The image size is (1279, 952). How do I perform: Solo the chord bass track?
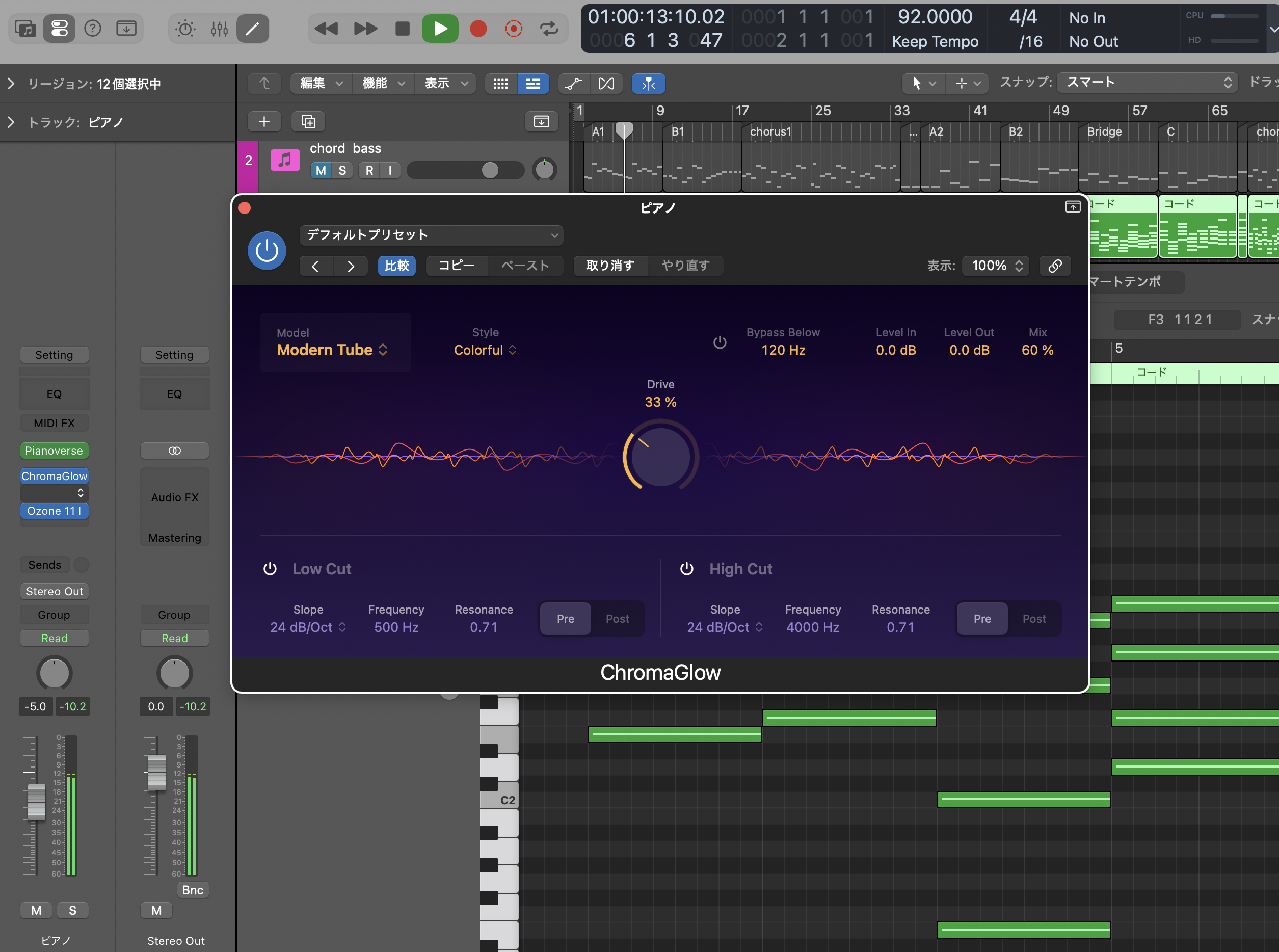[x=342, y=171]
